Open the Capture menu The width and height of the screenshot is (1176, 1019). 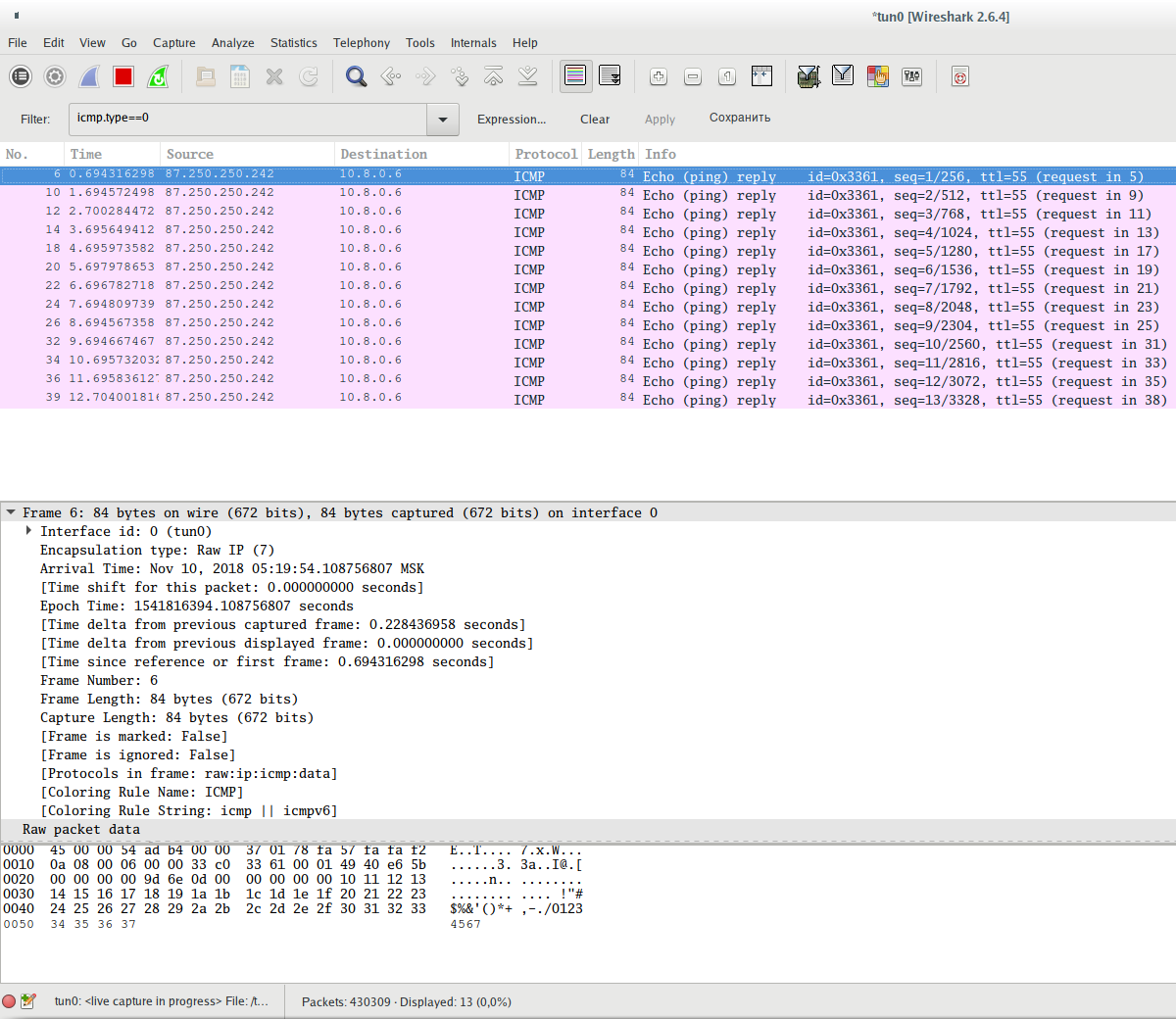click(x=174, y=43)
